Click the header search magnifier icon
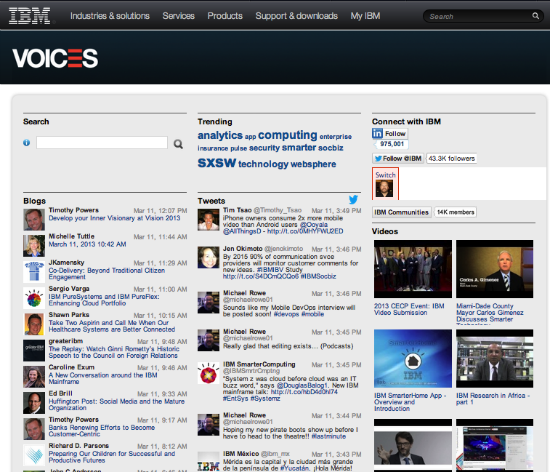The height and width of the screenshot is (472, 550). point(535,16)
